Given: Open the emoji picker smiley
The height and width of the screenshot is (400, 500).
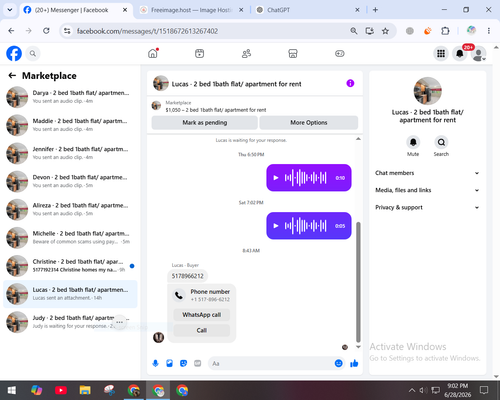Looking at the screenshot, I should [338, 363].
